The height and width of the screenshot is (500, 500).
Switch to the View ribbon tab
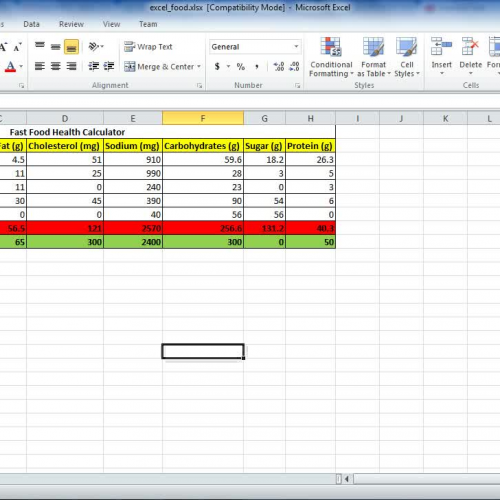[111, 24]
